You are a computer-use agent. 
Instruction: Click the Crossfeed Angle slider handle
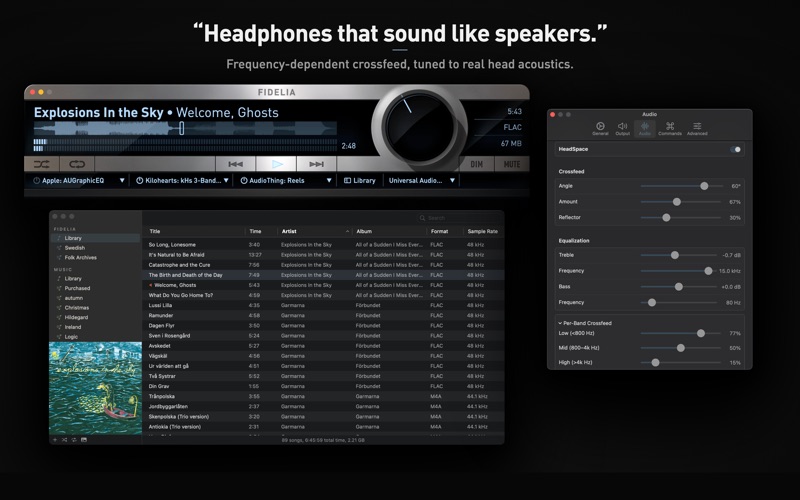[704, 186]
